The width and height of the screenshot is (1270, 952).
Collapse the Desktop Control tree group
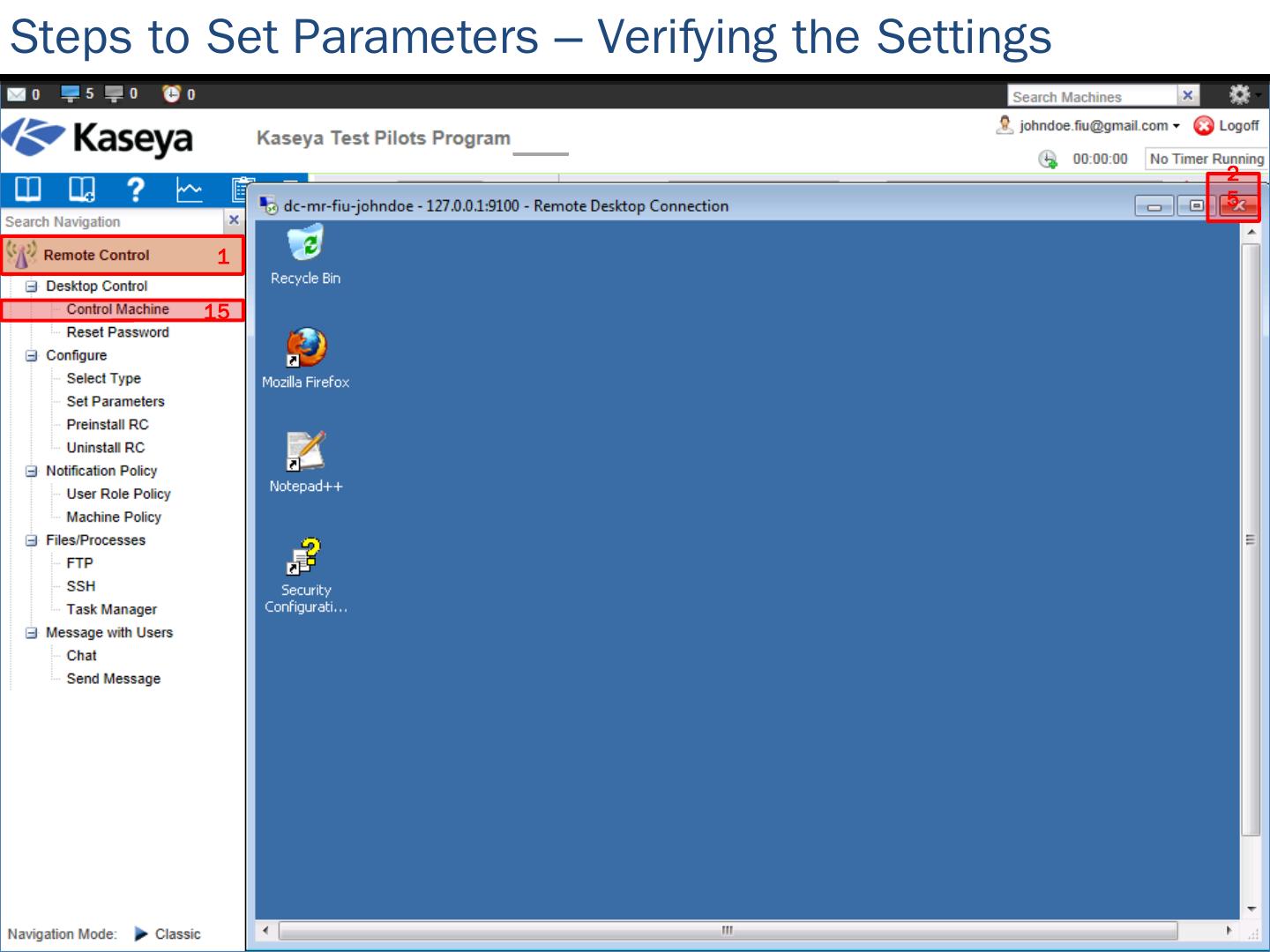pyautogui.click(x=32, y=286)
